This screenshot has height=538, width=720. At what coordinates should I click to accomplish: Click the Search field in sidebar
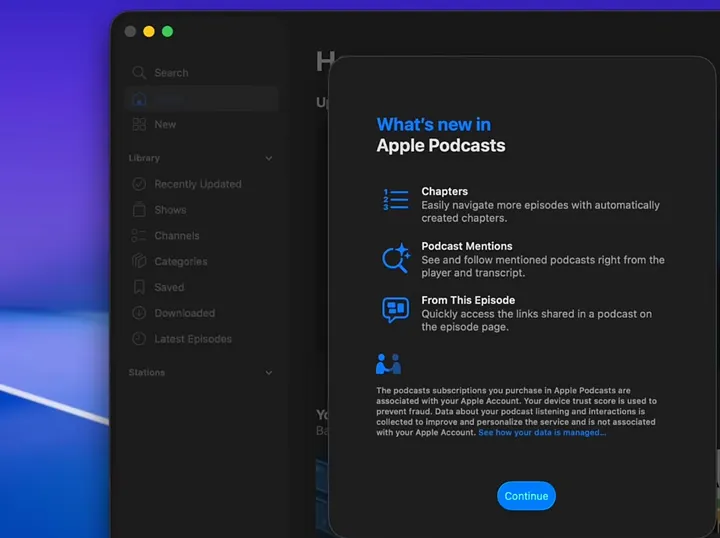pyautogui.click(x=202, y=73)
